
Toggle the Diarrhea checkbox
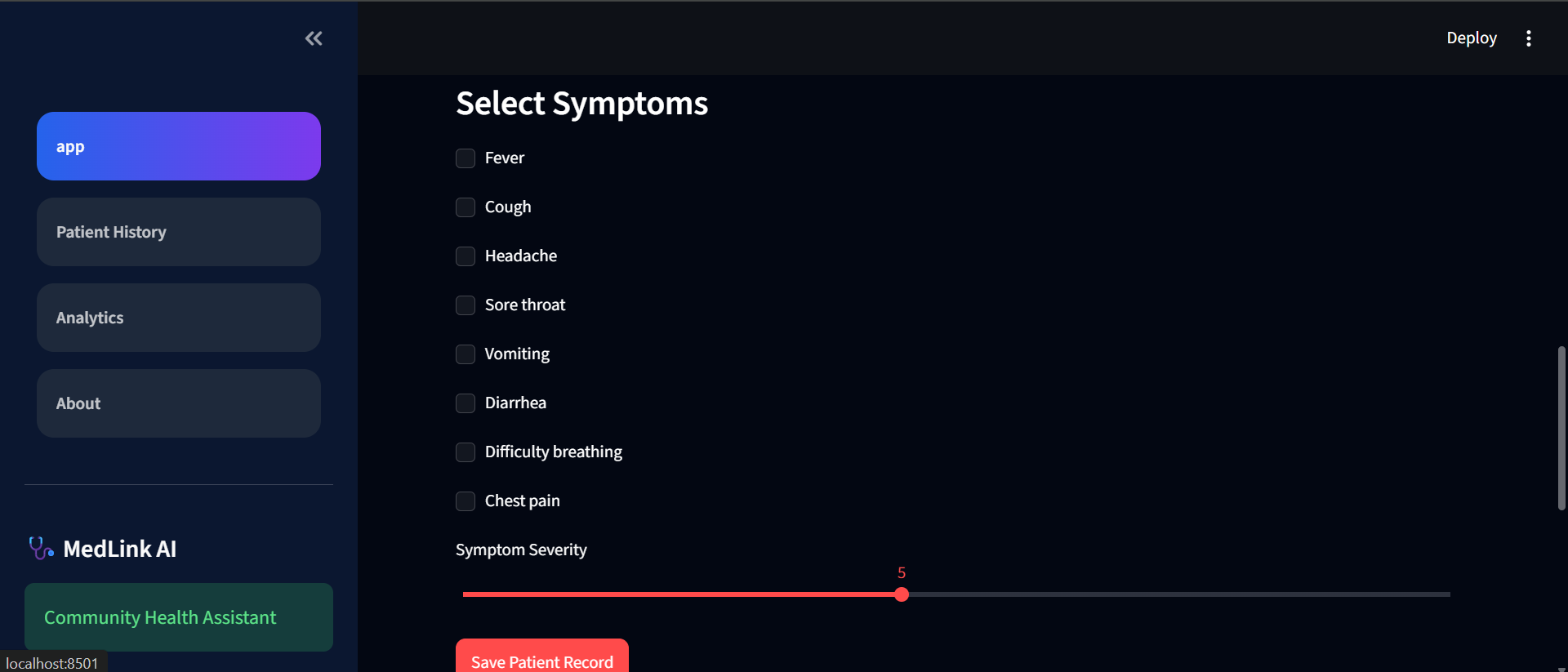point(465,403)
